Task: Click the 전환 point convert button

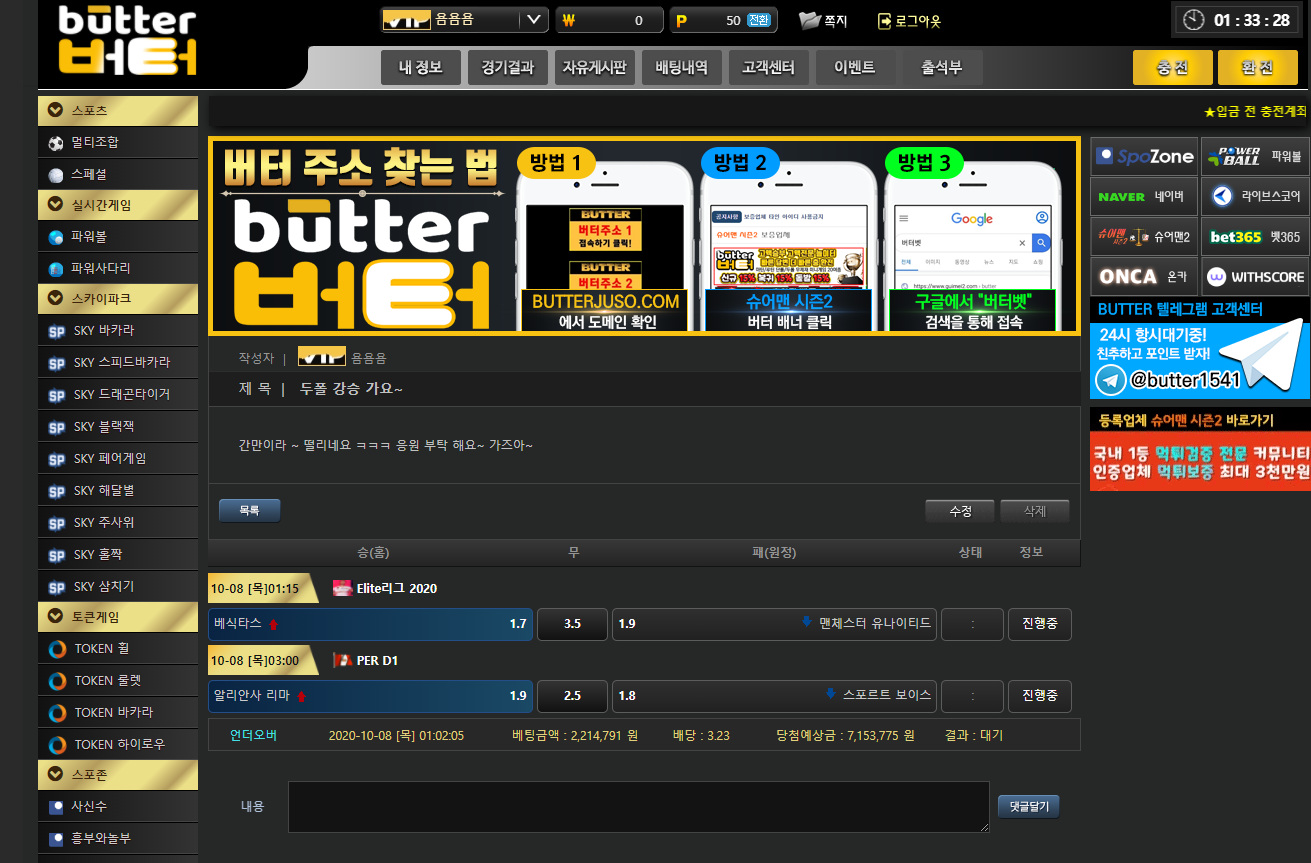Action: pos(759,20)
